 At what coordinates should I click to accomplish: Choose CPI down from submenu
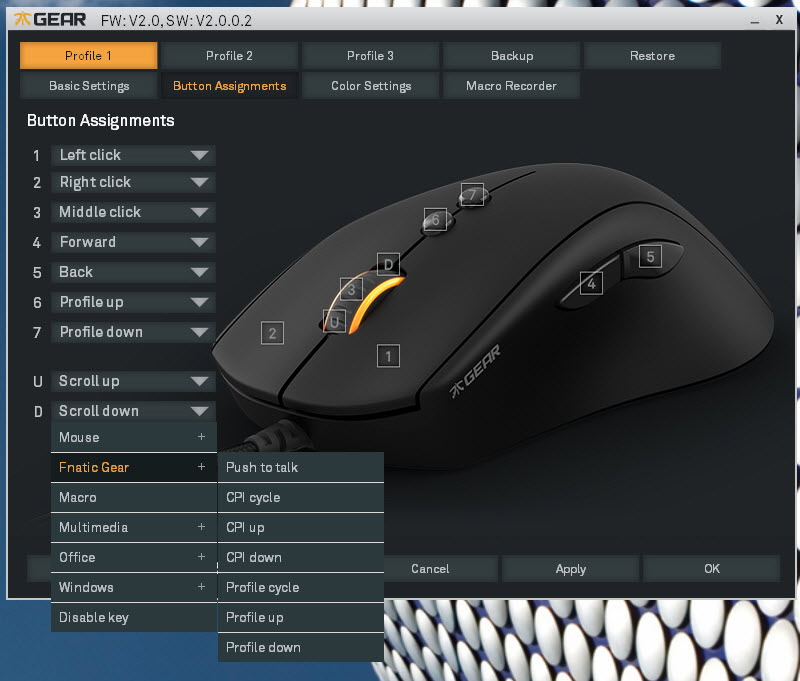pos(301,557)
